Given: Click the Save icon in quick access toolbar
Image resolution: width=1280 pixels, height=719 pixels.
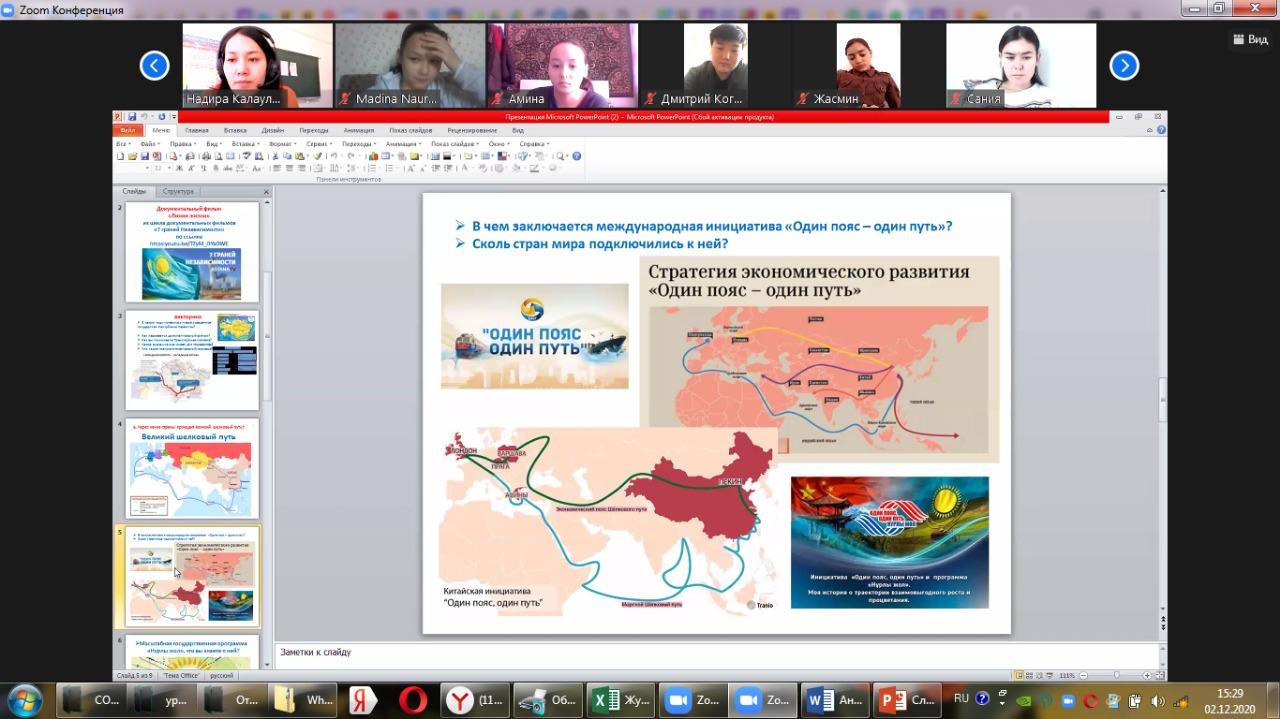Looking at the screenshot, I should click(131, 117).
